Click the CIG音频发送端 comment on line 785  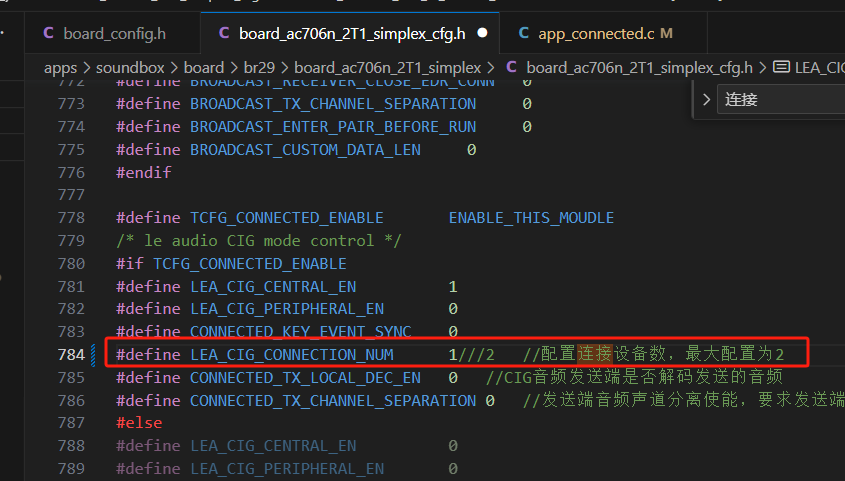point(634,378)
